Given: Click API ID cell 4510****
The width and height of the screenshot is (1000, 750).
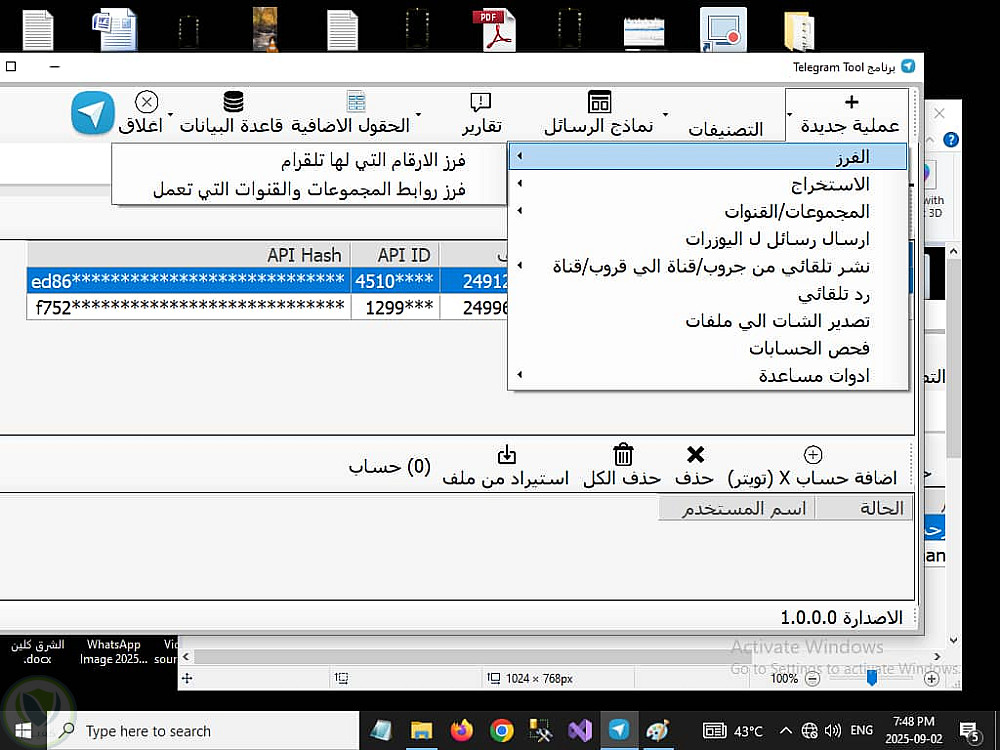Looking at the screenshot, I should 395,281.
